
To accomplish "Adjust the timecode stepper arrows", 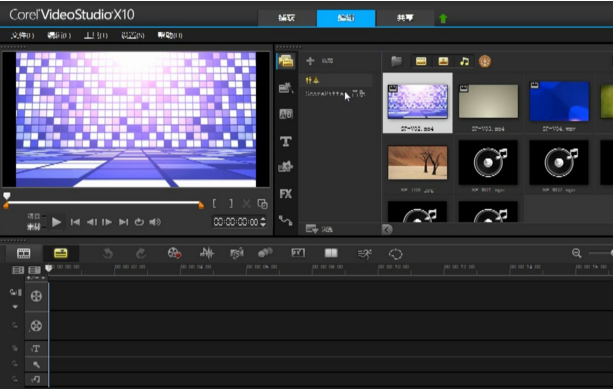I will point(263,222).
